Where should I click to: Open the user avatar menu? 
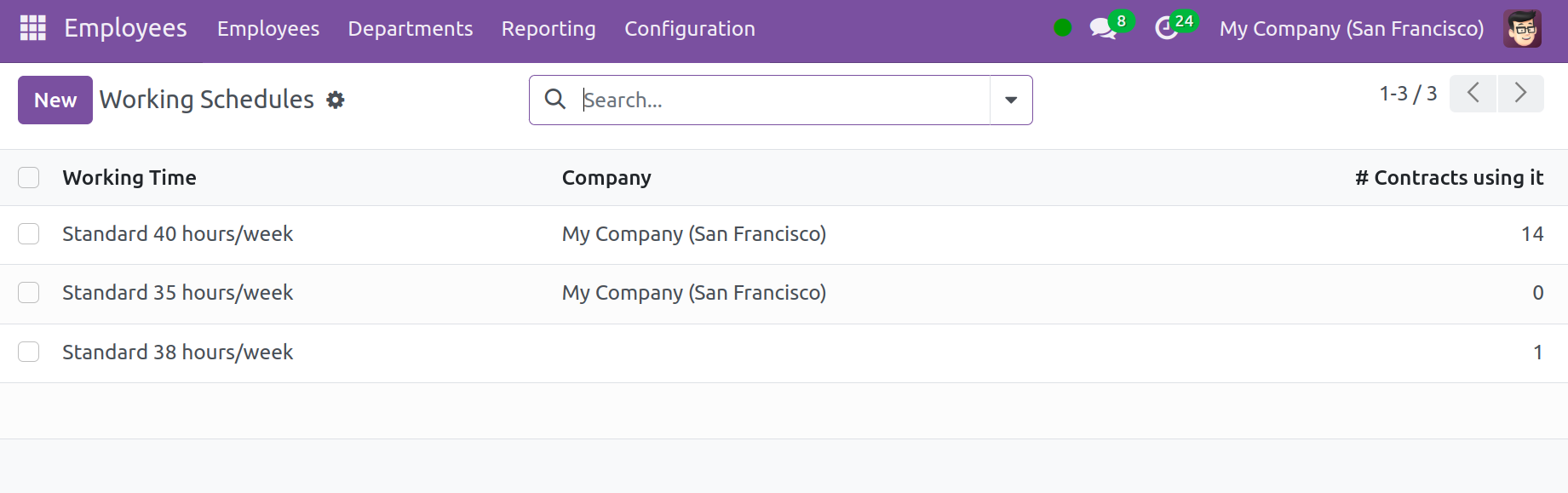click(1522, 28)
